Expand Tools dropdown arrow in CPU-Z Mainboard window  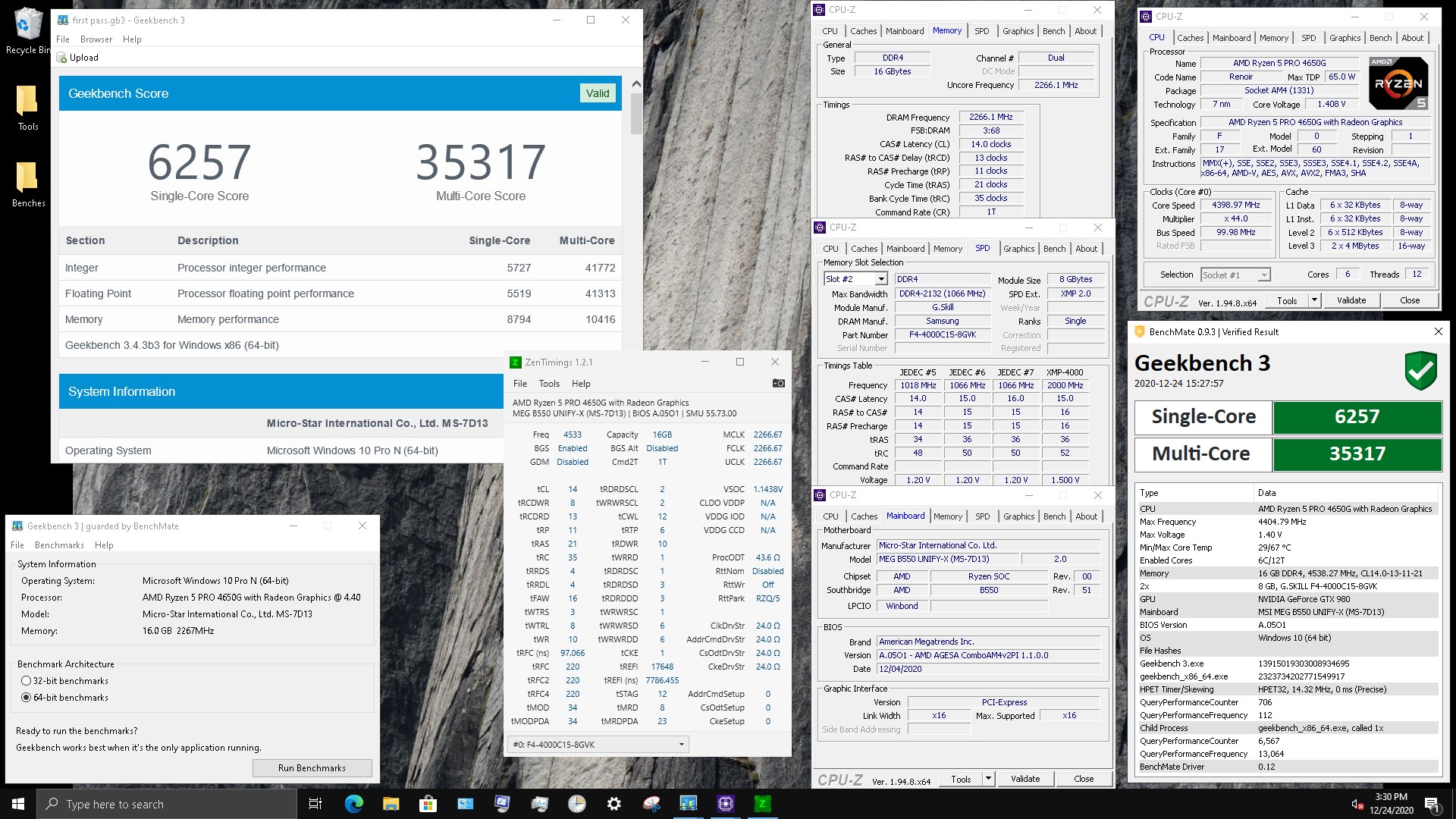[988, 779]
